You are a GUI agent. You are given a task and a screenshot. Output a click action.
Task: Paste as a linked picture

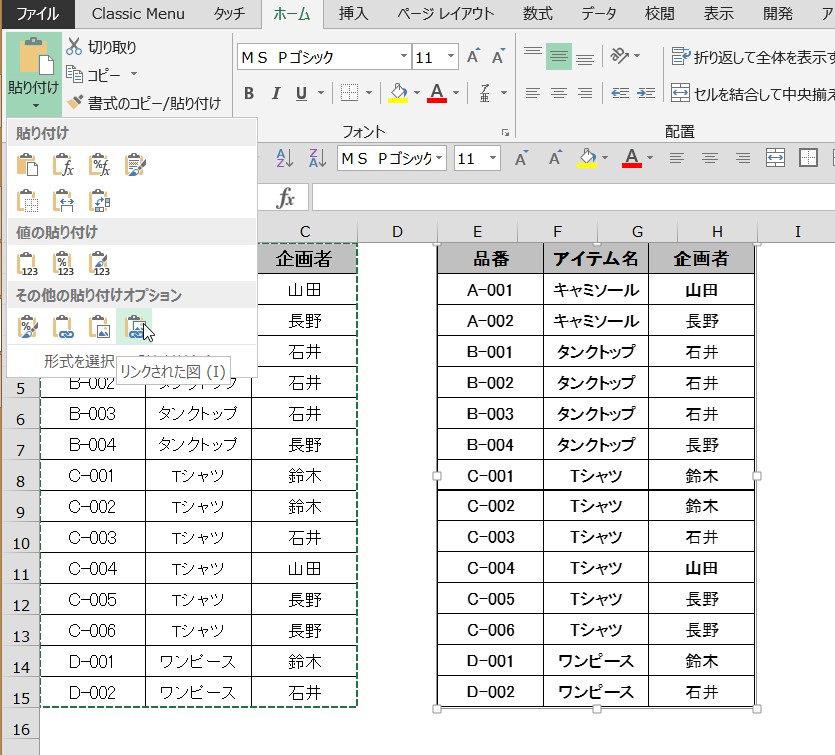pyautogui.click(x=135, y=327)
